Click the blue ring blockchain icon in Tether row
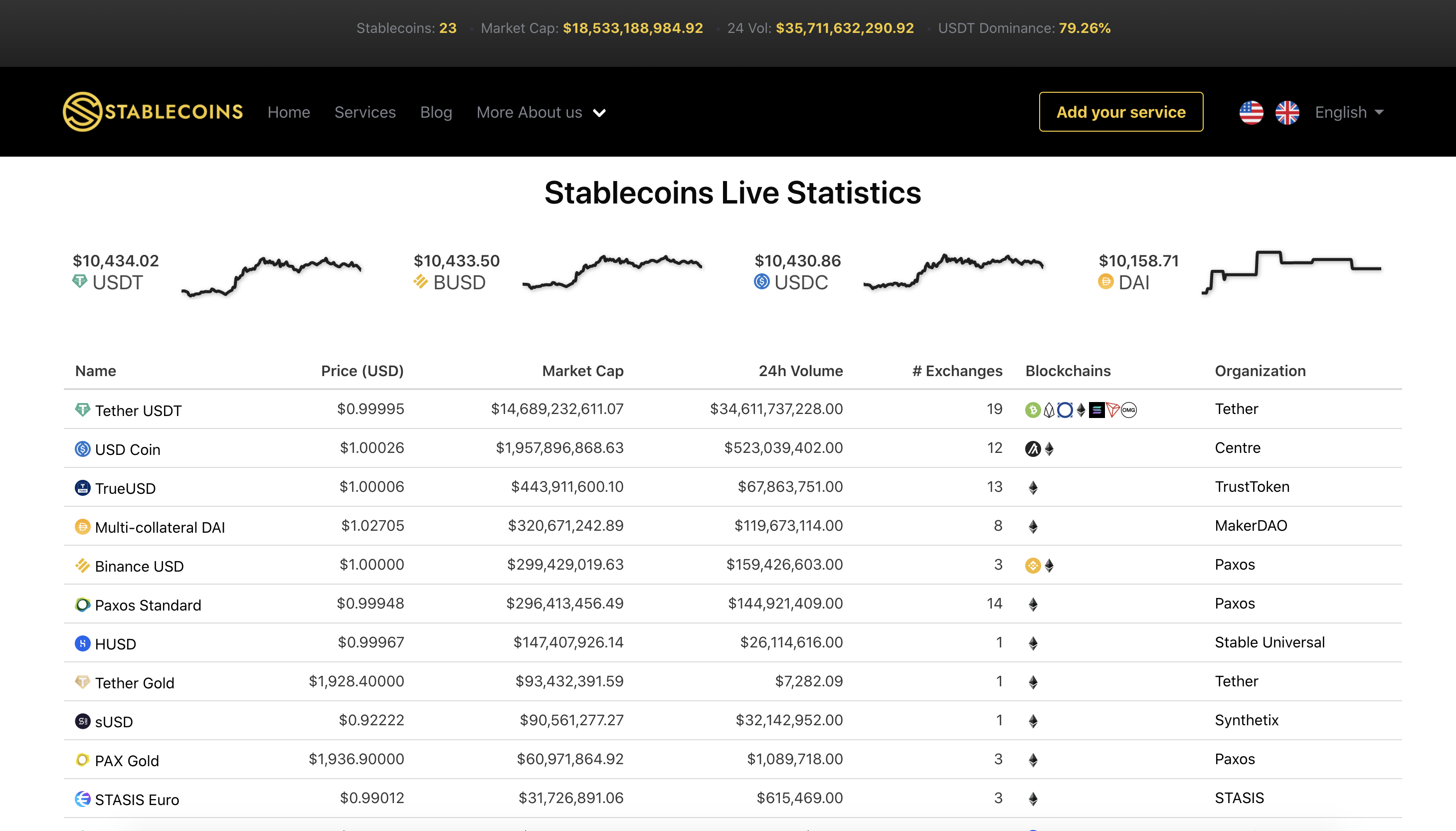 1065,410
